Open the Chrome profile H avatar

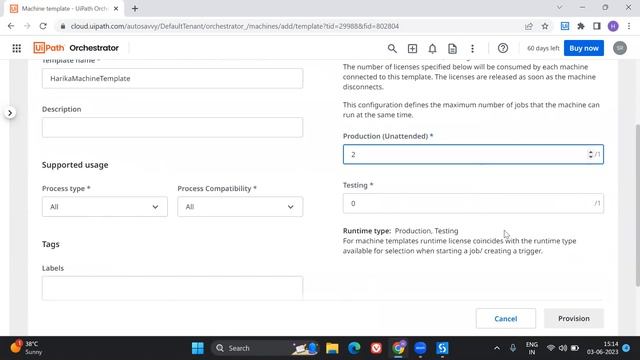tap(613, 26)
